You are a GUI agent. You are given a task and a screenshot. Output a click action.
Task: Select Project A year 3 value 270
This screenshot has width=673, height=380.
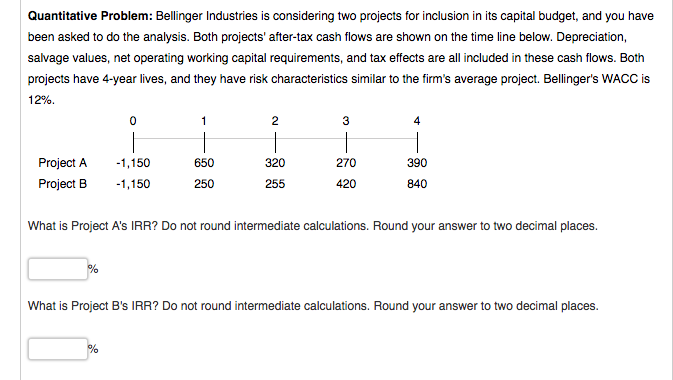[346, 163]
